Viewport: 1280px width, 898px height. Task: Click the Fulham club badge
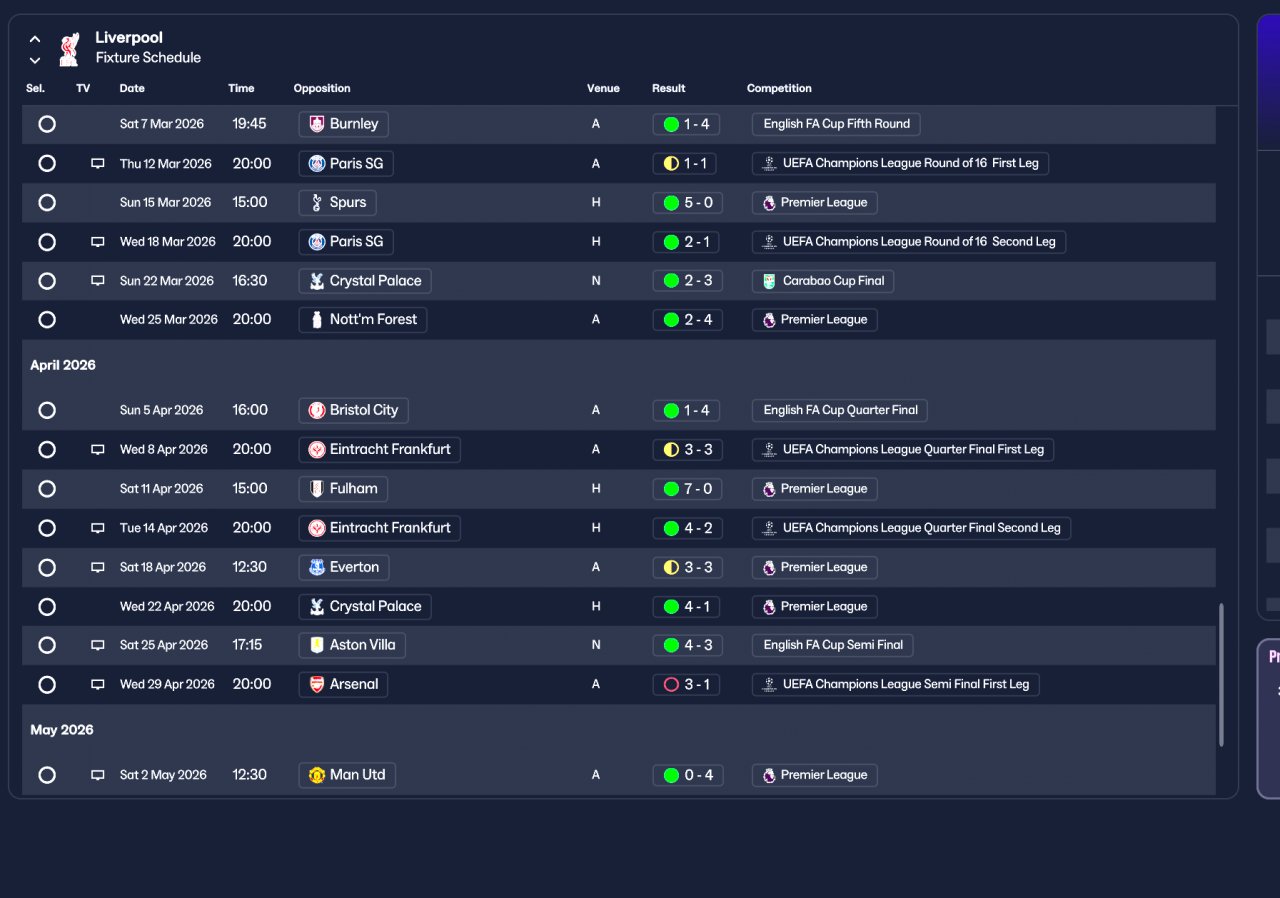(317, 489)
